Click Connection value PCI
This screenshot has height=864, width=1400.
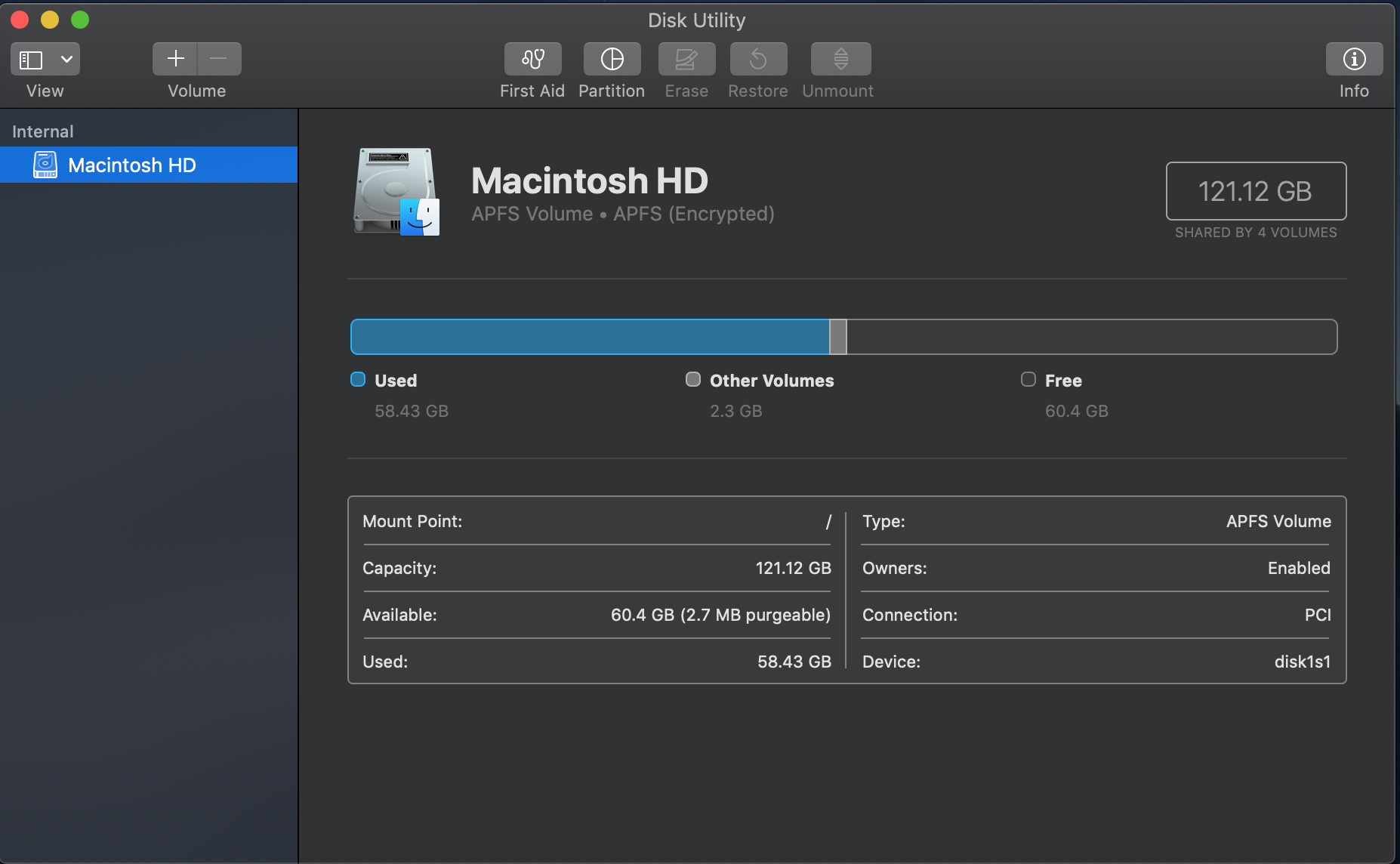1318,615
